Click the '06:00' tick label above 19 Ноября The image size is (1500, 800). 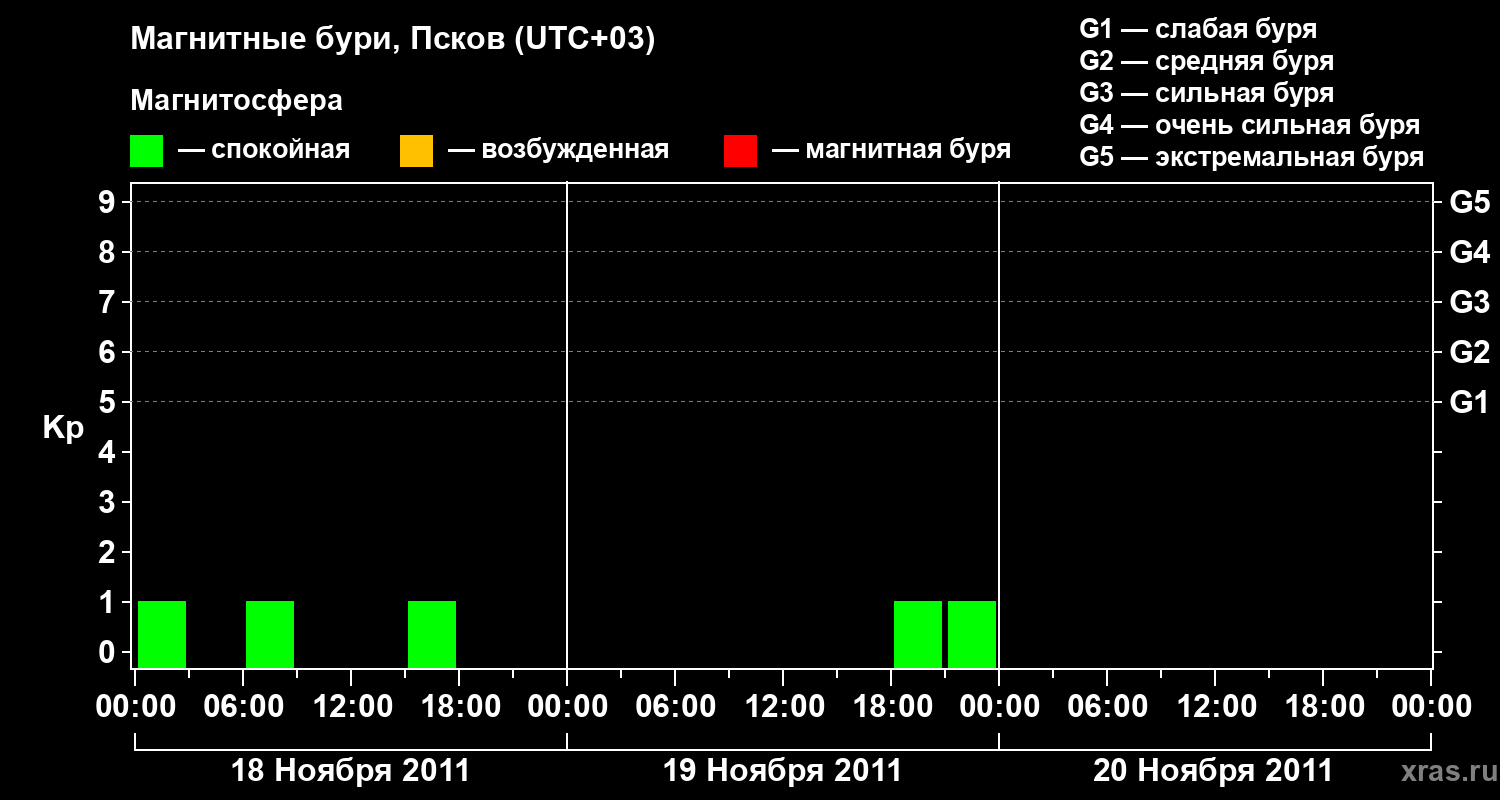[675, 707]
